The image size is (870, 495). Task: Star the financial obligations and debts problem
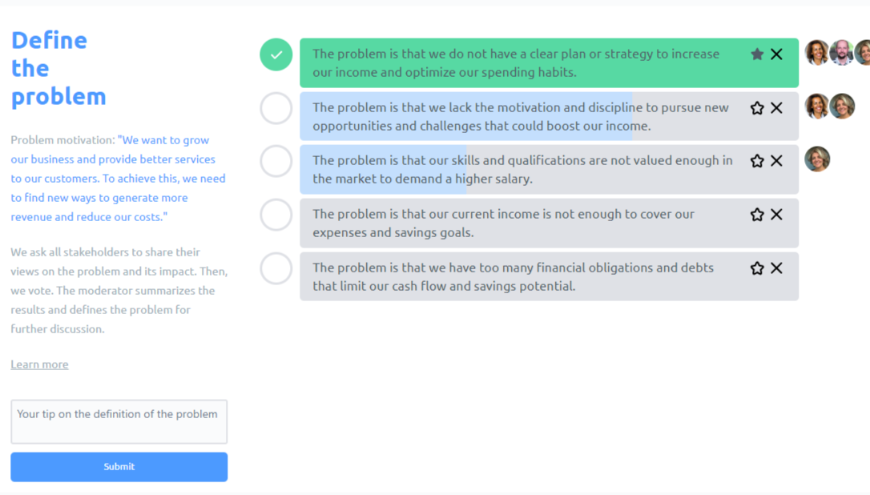757,268
